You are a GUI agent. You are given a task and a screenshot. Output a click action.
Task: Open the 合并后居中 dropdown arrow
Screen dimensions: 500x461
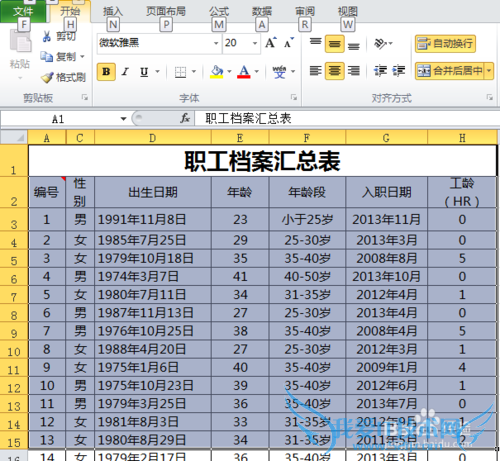[489, 71]
